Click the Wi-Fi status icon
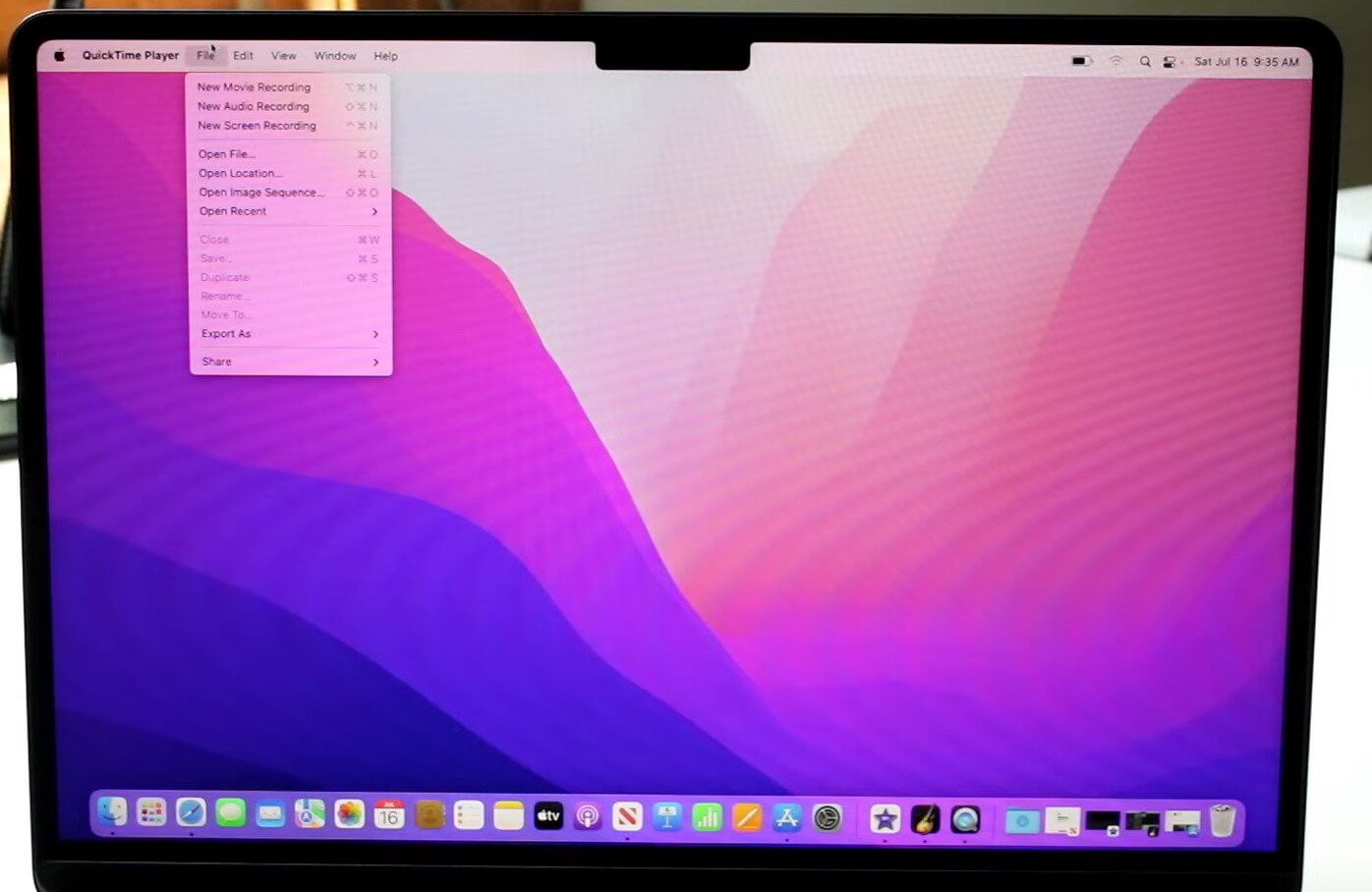 [1115, 62]
